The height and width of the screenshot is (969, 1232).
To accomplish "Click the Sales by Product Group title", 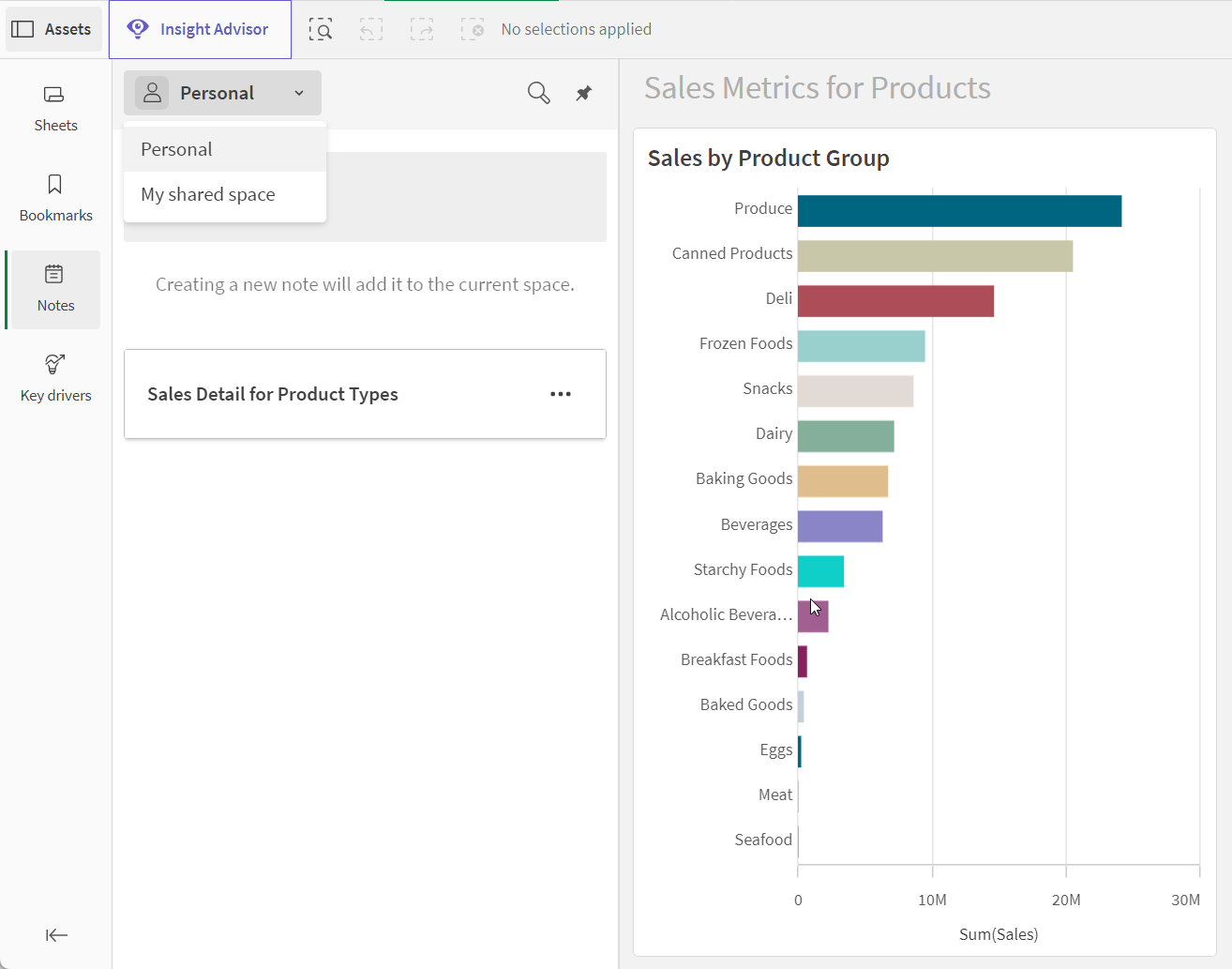I will click(x=768, y=158).
